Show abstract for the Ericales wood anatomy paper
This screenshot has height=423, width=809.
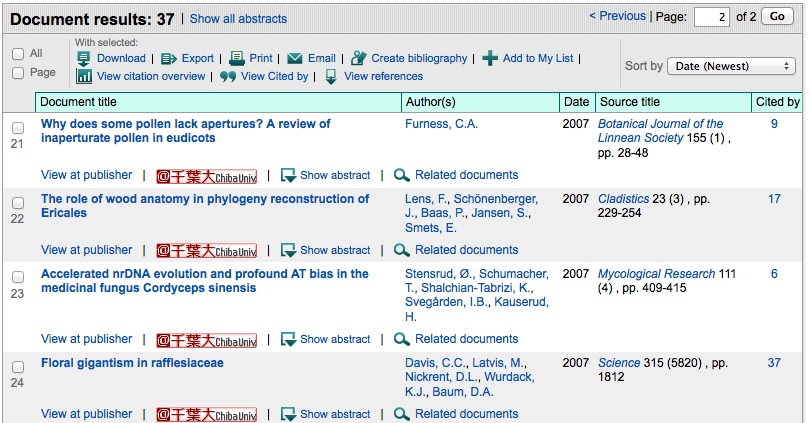[x=326, y=250]
